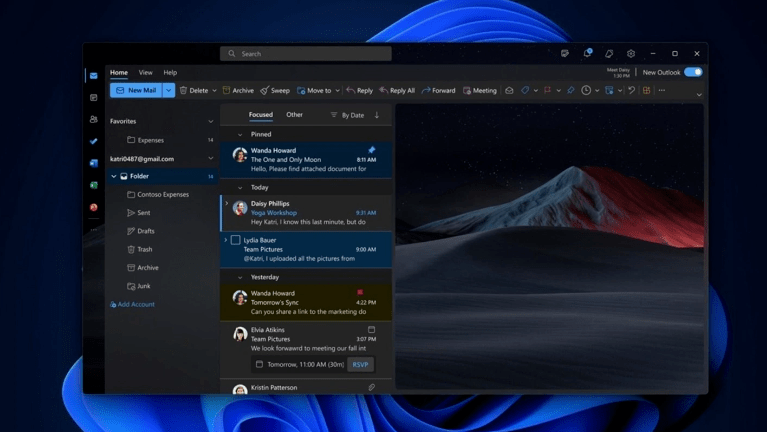Collapse the Today group
This screenshot has width=767, height=432.
(240, 188)
